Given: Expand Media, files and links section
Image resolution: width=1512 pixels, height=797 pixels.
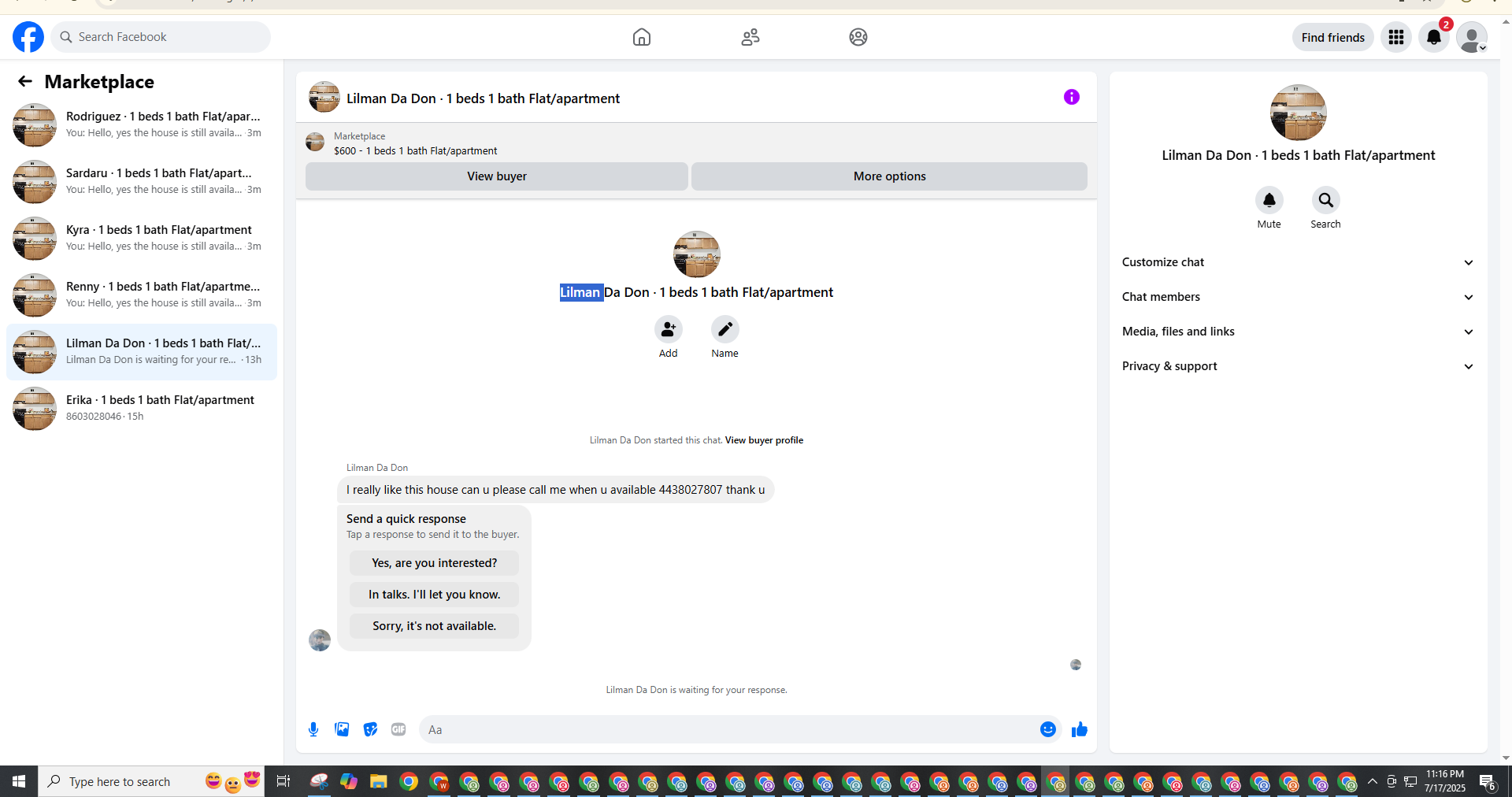Looking at the screenshot, I should point(1299,332).
